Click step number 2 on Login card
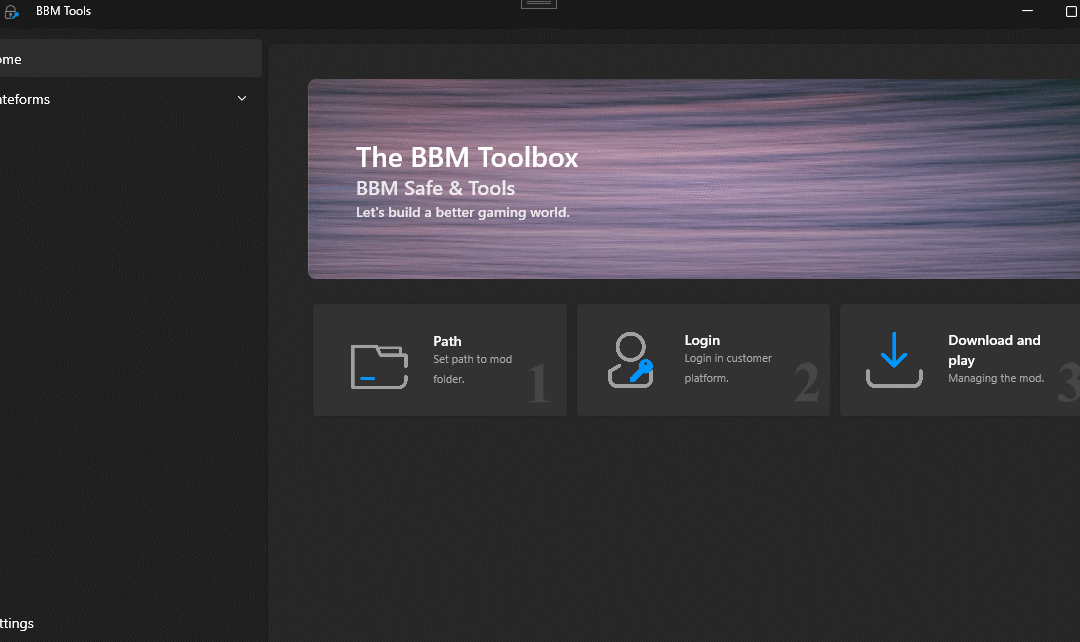The width and height of the screenshot is (1080, 642). [x=806, y=384]
